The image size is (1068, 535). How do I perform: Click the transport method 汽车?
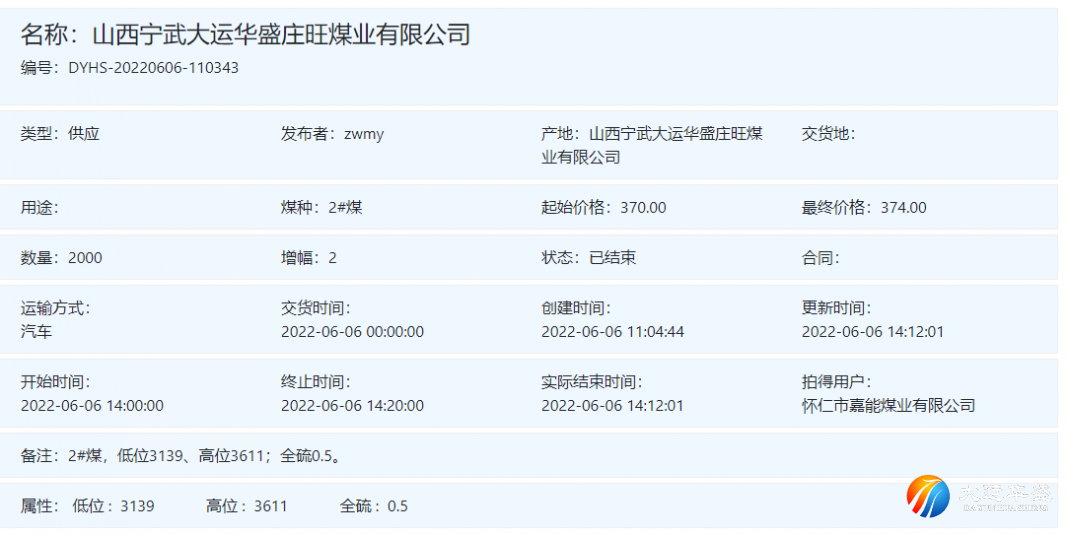(x=37, y=331)
